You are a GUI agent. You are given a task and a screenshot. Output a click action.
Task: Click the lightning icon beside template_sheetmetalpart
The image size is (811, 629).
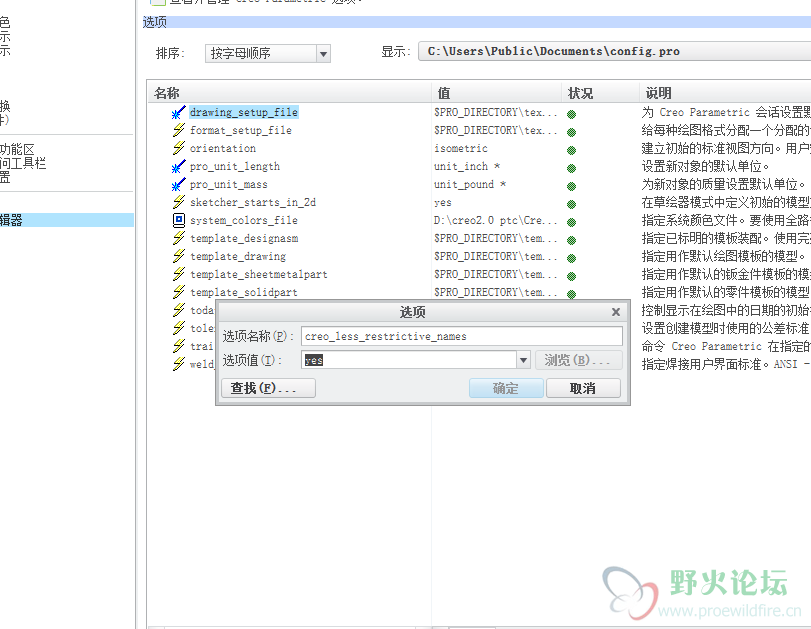point(178,274)
